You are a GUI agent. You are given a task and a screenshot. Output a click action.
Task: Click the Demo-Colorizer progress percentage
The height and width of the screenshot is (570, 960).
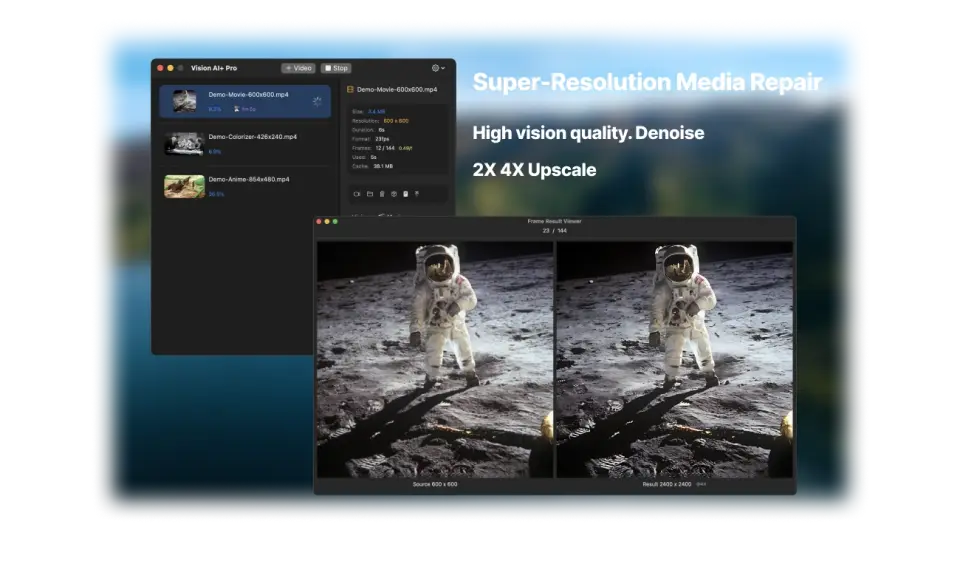(215, 152)
